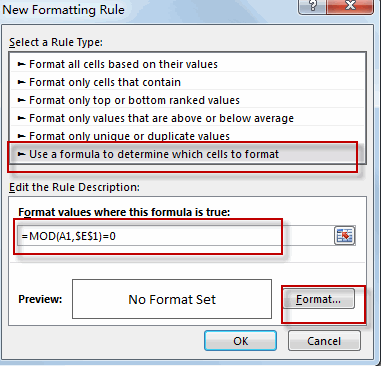Click the 'No Format Set' preview box

click(172, 299)
